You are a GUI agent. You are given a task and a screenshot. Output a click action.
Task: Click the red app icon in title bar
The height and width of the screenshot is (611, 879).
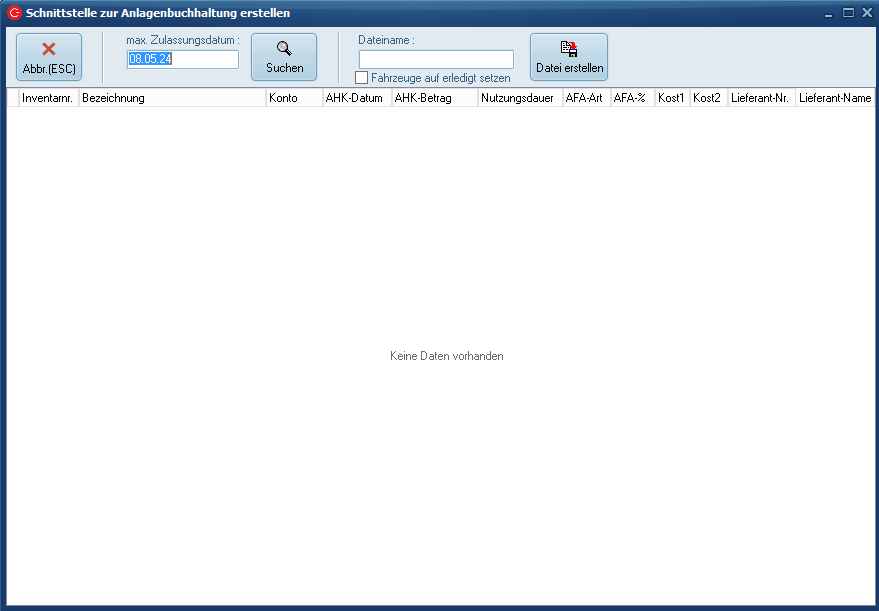point(14,13)
